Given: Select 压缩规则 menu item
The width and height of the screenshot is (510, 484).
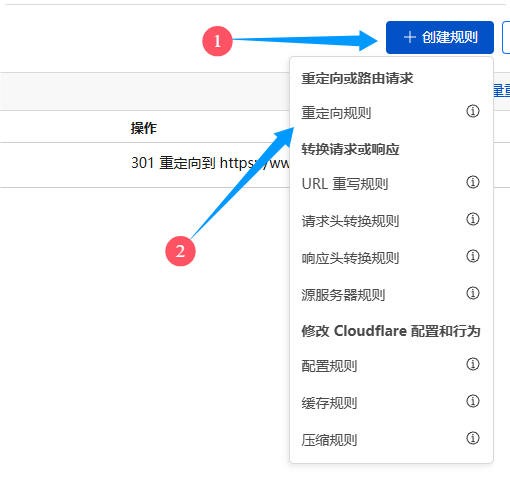Looking at the screenshot, I should click(329, 440).
